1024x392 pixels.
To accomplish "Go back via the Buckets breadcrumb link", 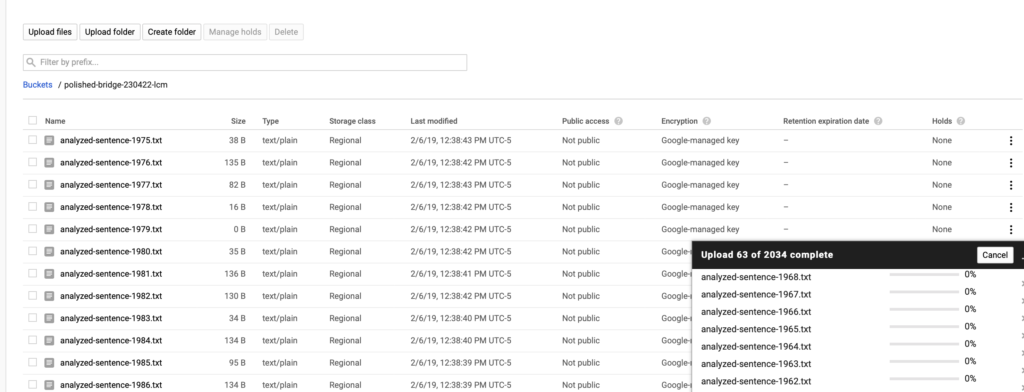I will 37,85.
